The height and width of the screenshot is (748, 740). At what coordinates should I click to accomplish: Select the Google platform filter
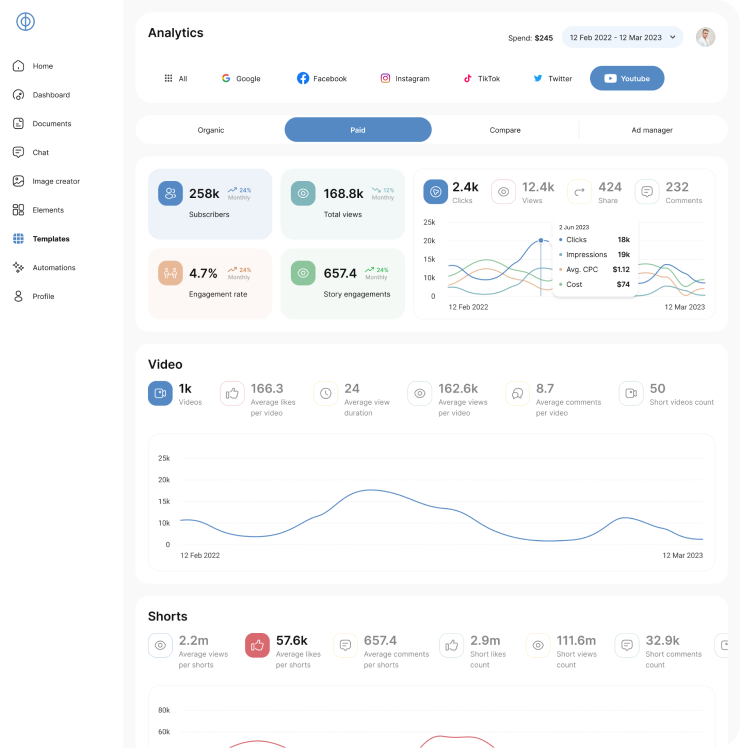pos(241,78)
